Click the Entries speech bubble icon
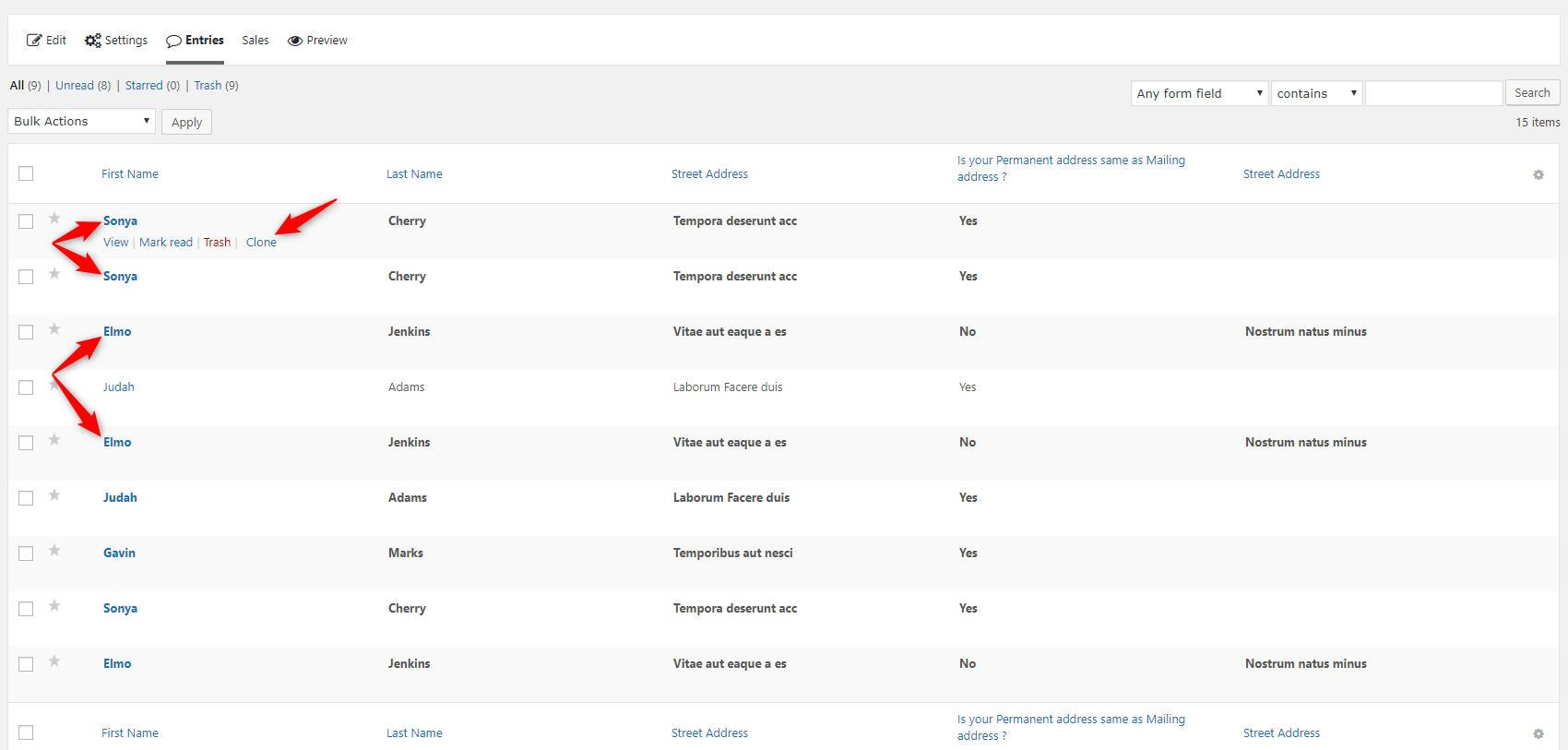 (x=173, y=41)
